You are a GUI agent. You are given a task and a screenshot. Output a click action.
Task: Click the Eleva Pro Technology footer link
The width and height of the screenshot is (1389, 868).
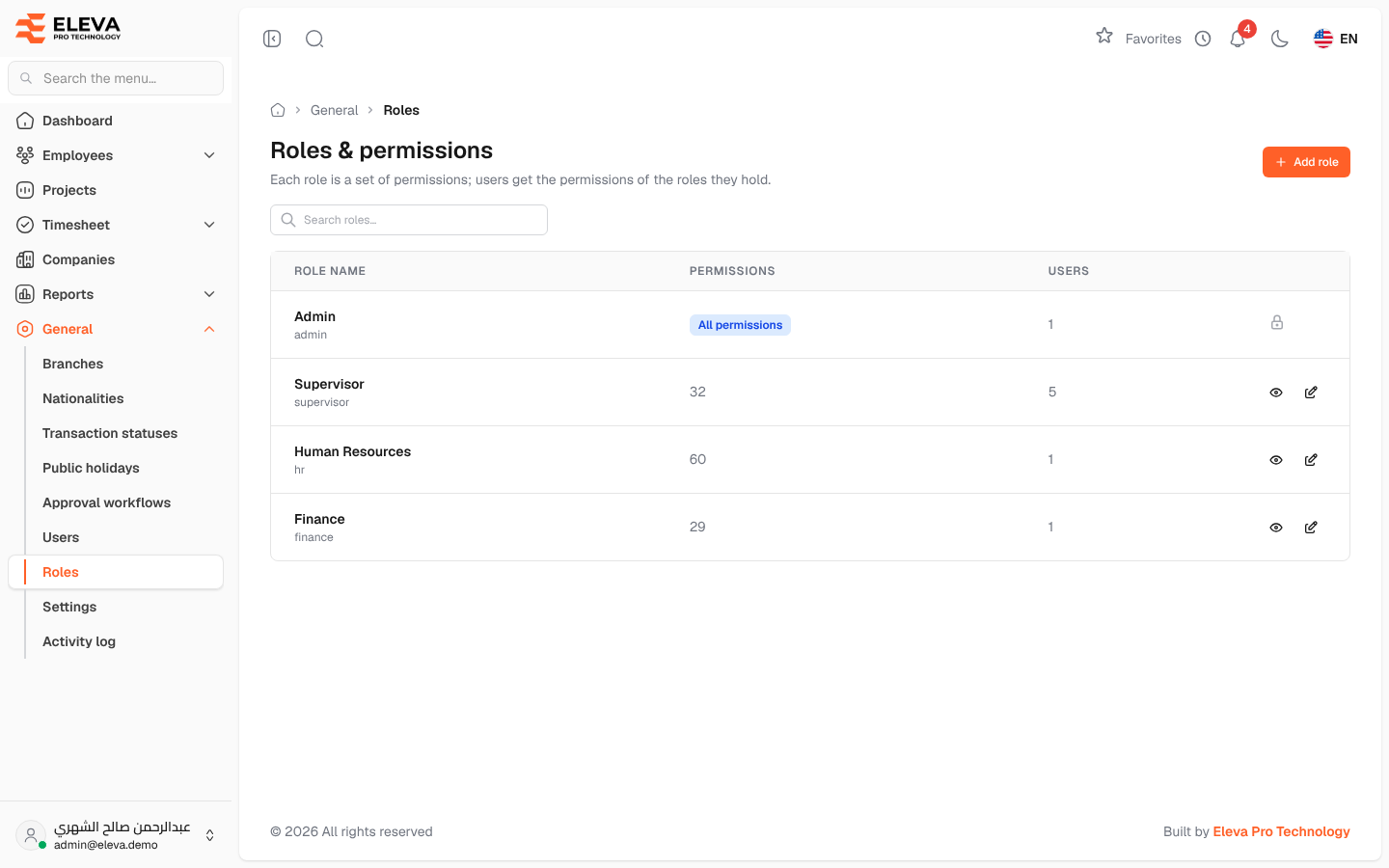(x=1281, y=831)
